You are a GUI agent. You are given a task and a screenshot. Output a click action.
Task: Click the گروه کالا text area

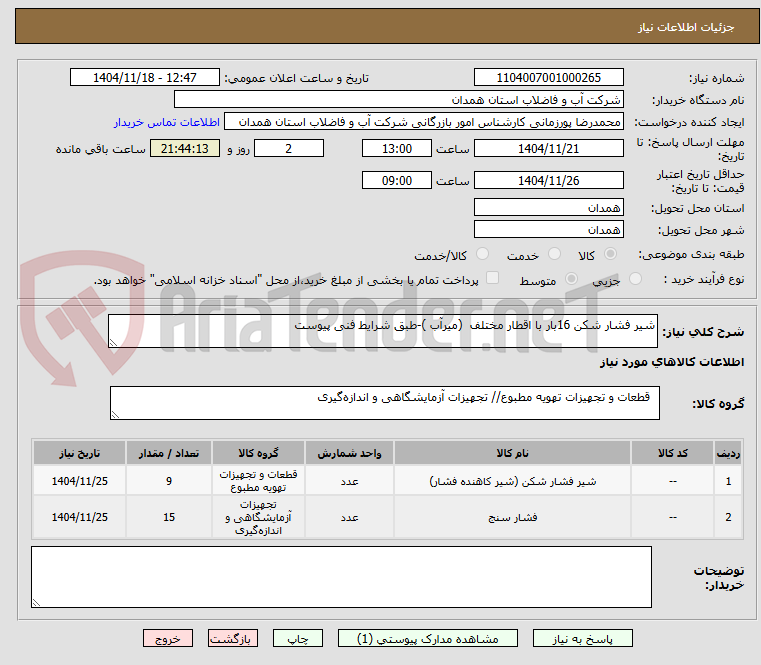(x=384, y=403)
